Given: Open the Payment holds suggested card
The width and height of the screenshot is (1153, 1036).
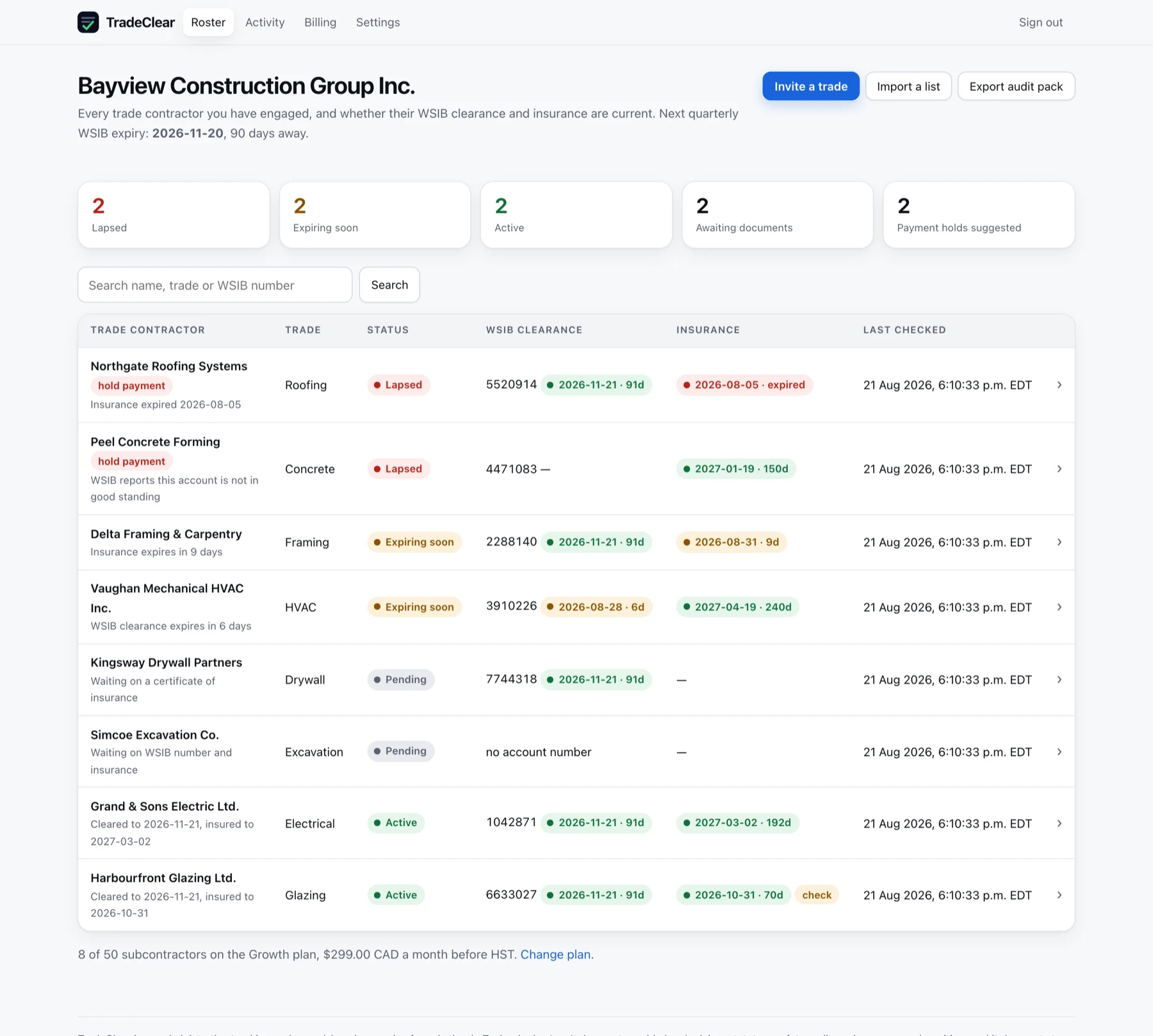Looking at the screenshot, I should click(979, 215).
